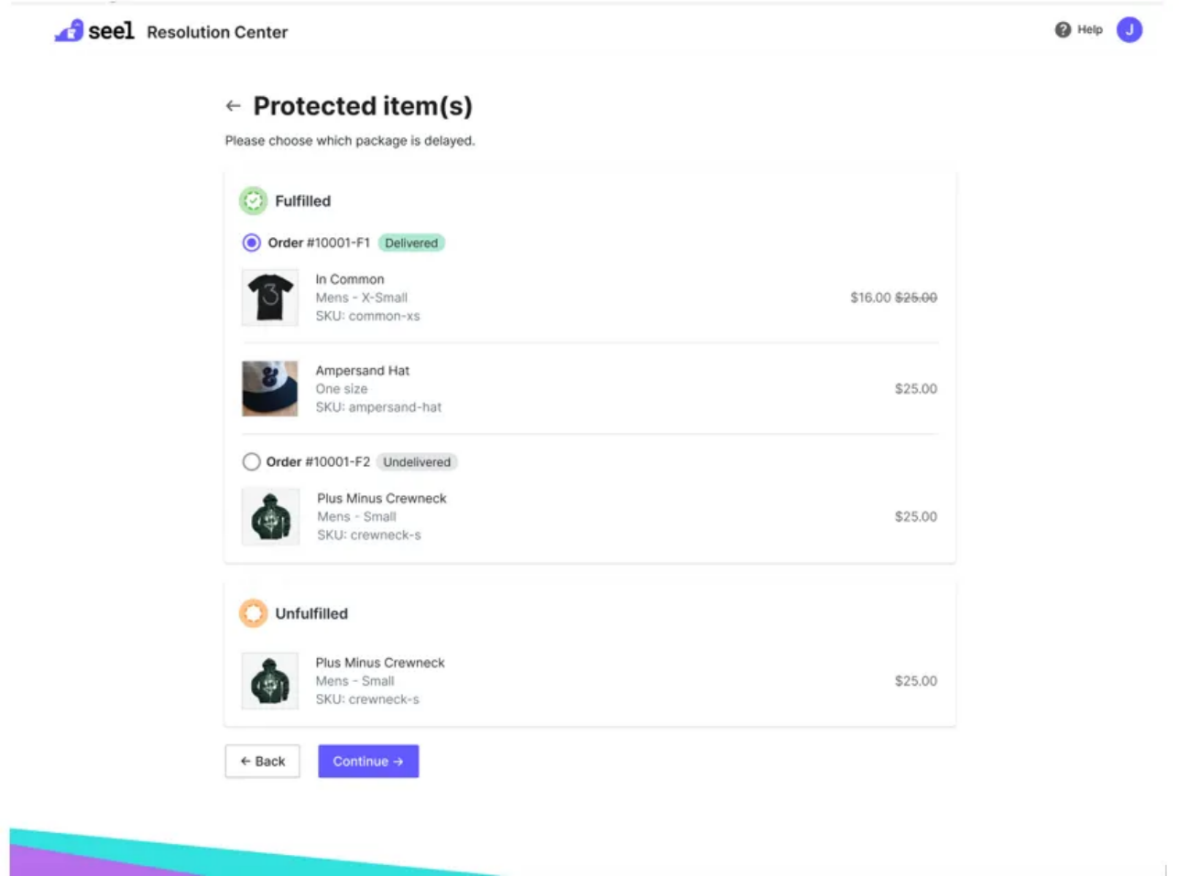Open the user profile avatar J

point(1129,30)
